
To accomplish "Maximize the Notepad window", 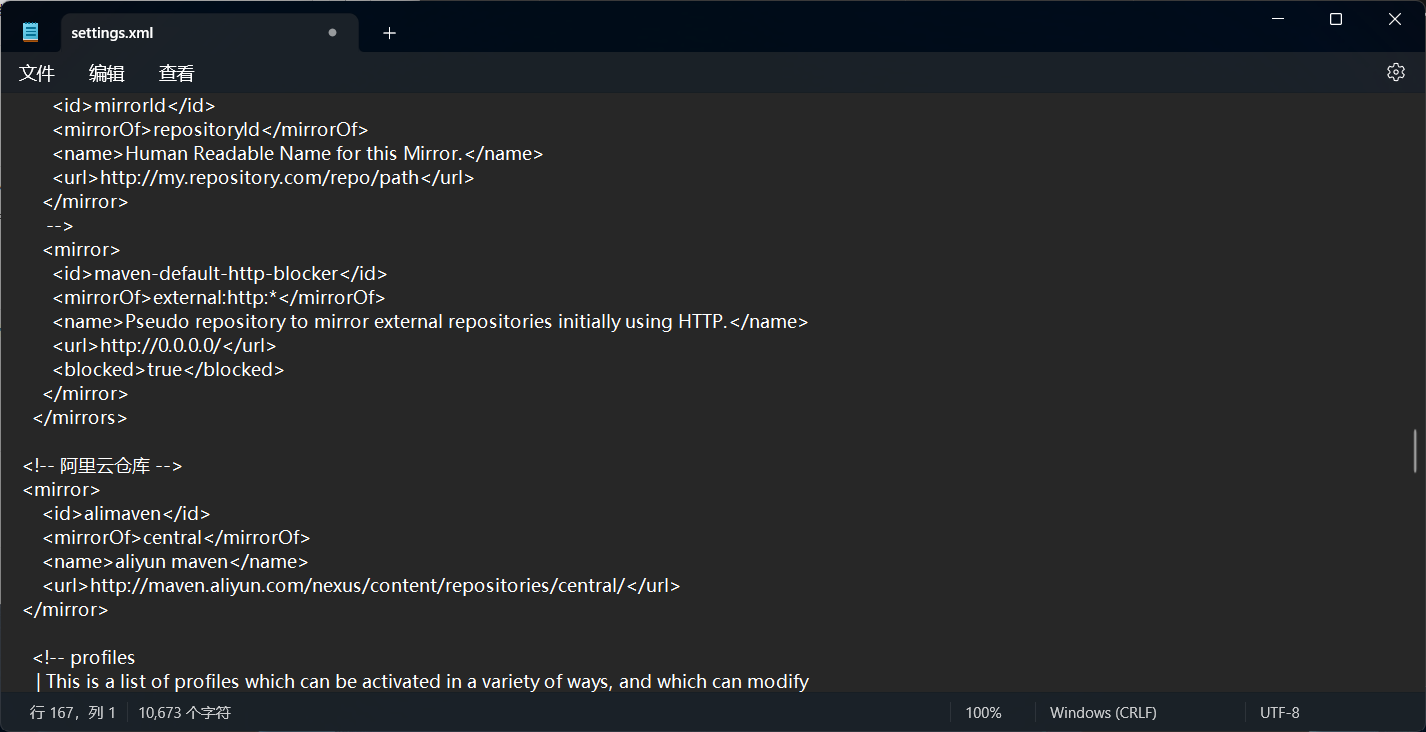I will [1335, 19].
